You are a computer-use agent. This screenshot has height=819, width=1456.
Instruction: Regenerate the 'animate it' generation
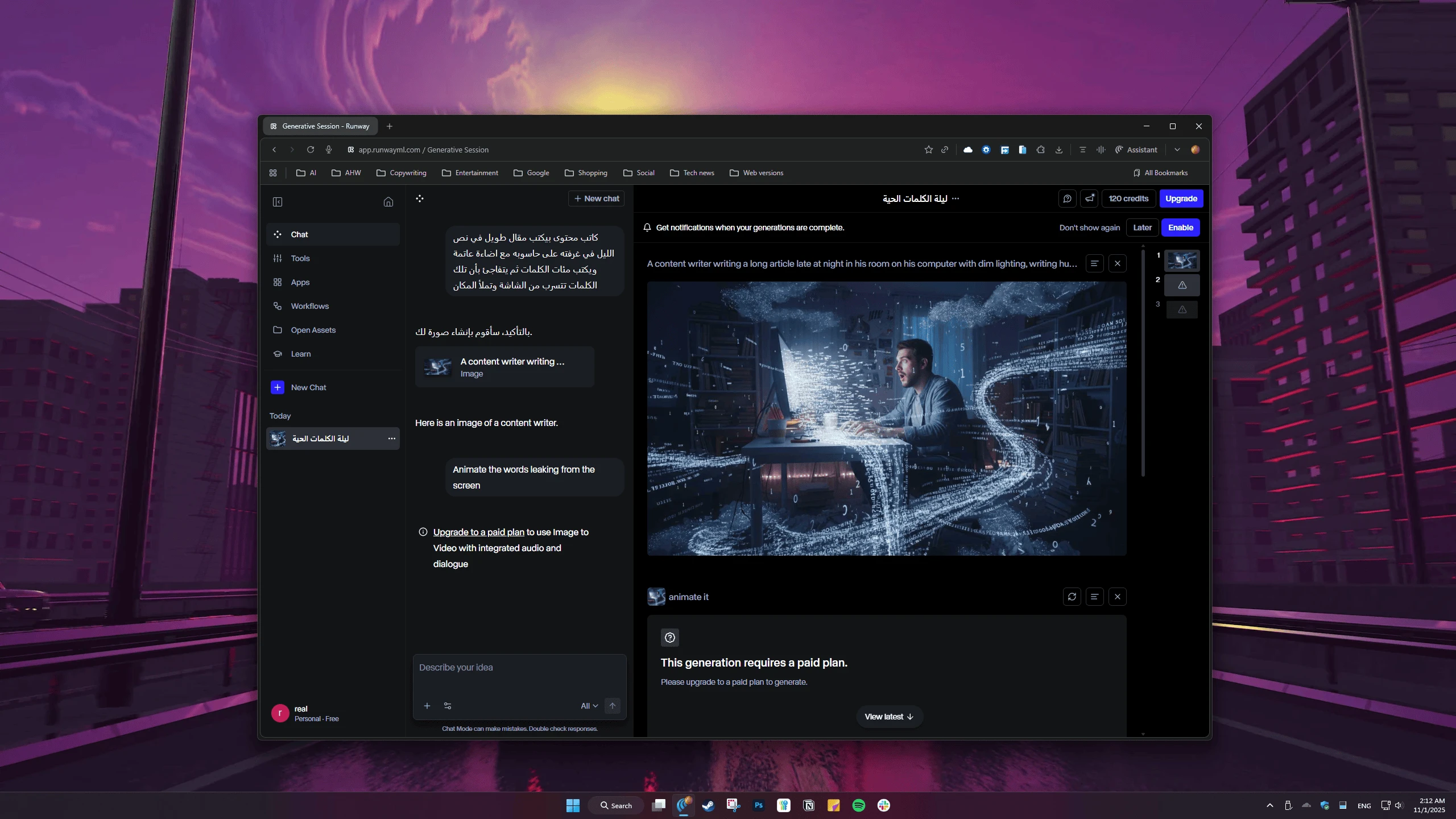1072,597
